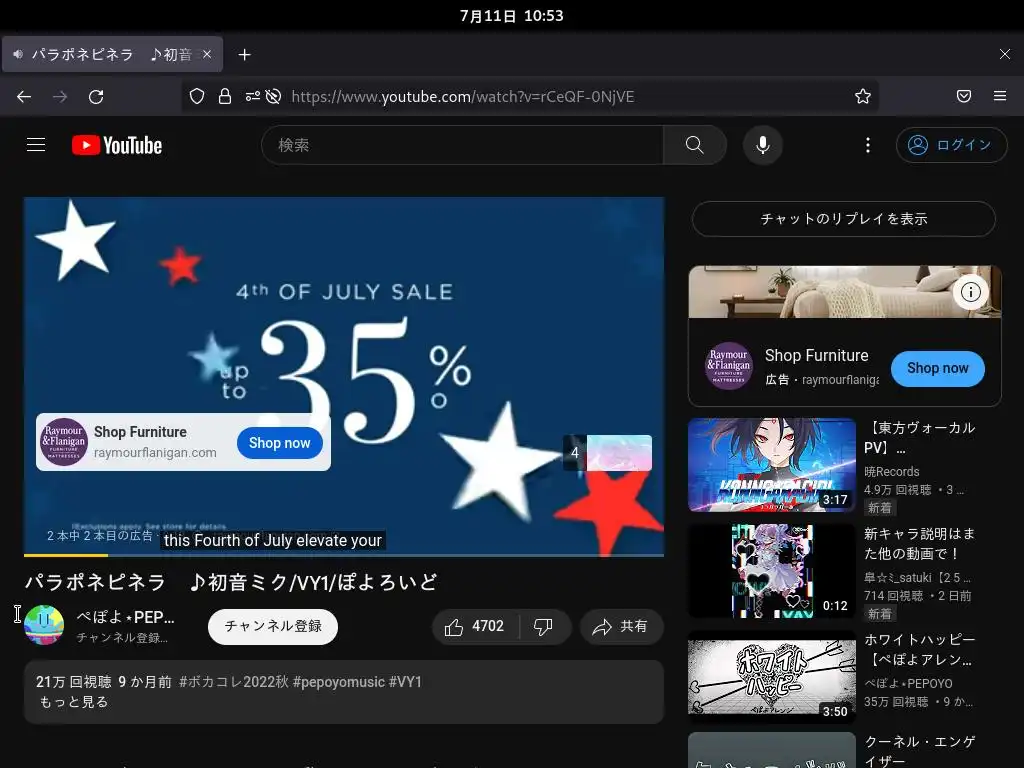Open a new browser tab
The image size is (1024, 768).
[244, 55]
